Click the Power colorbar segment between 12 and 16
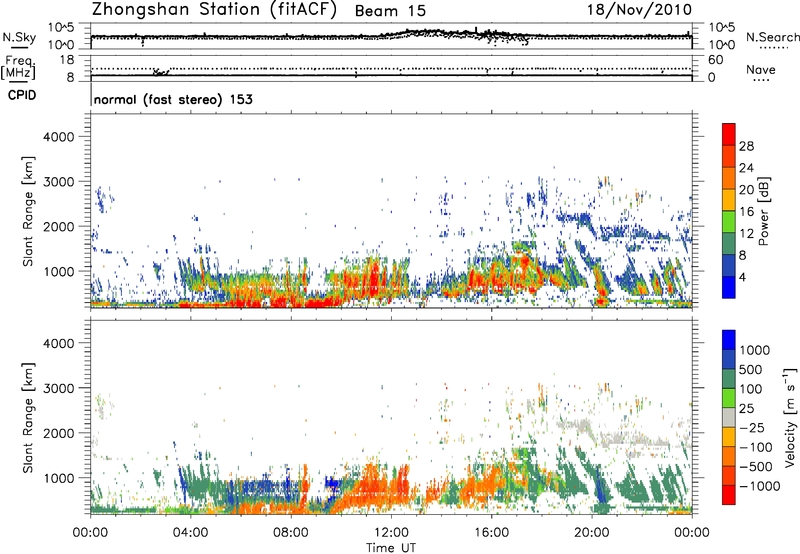The width and height of the screenshot is (800, 554). tap(729, 222)
